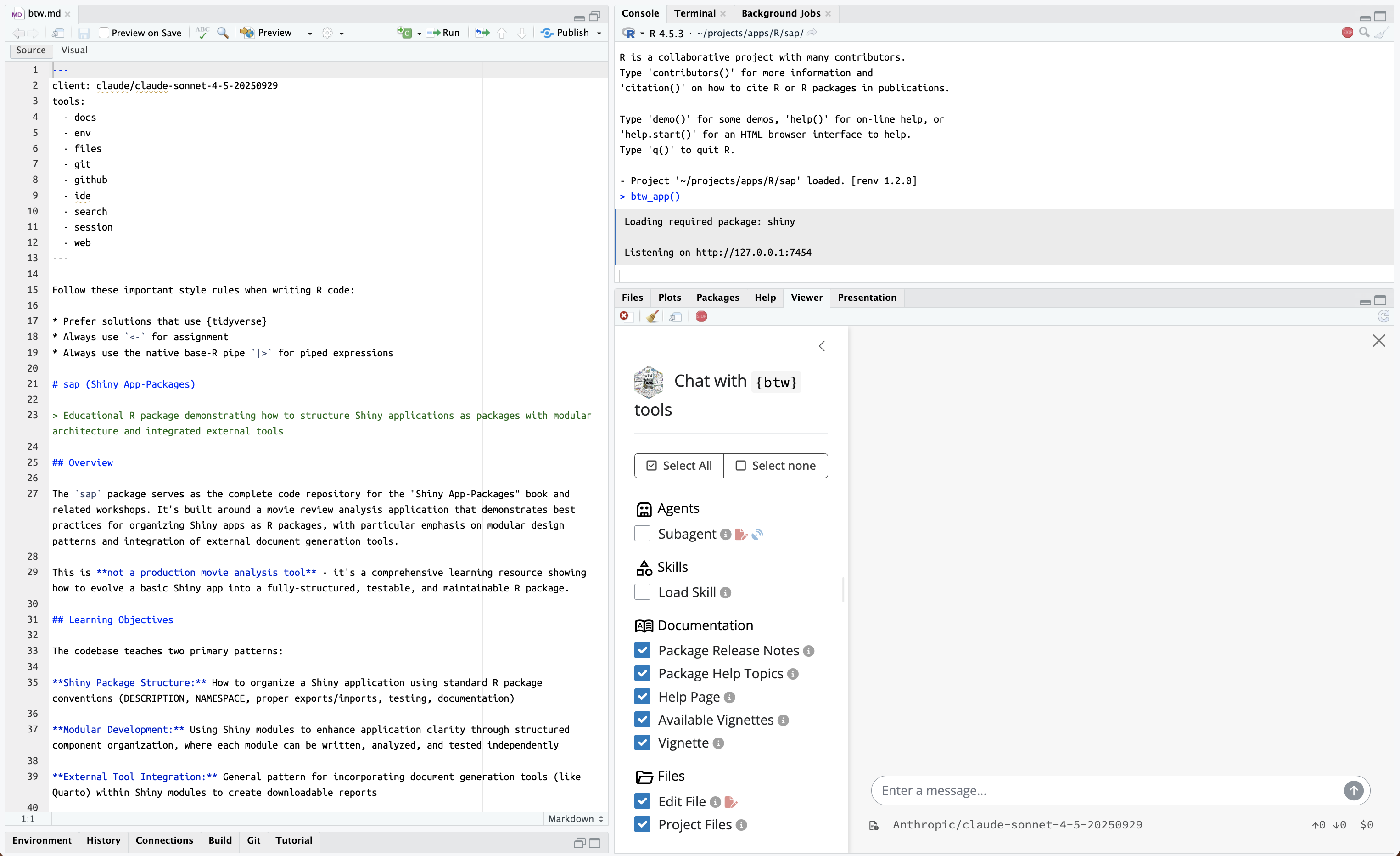Switch to the Terminal tab

click(694, 13)
